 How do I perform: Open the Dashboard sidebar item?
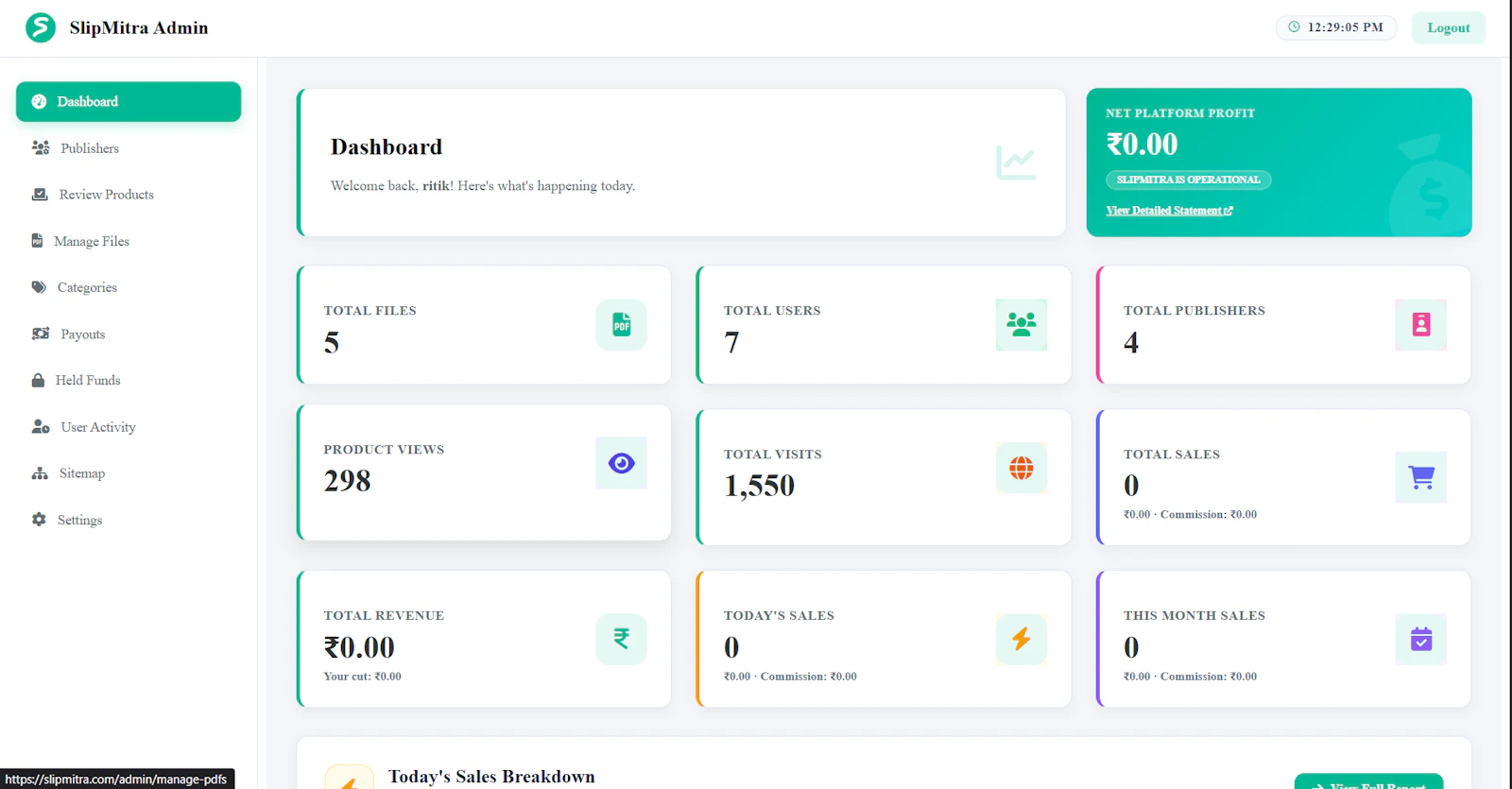129,101
